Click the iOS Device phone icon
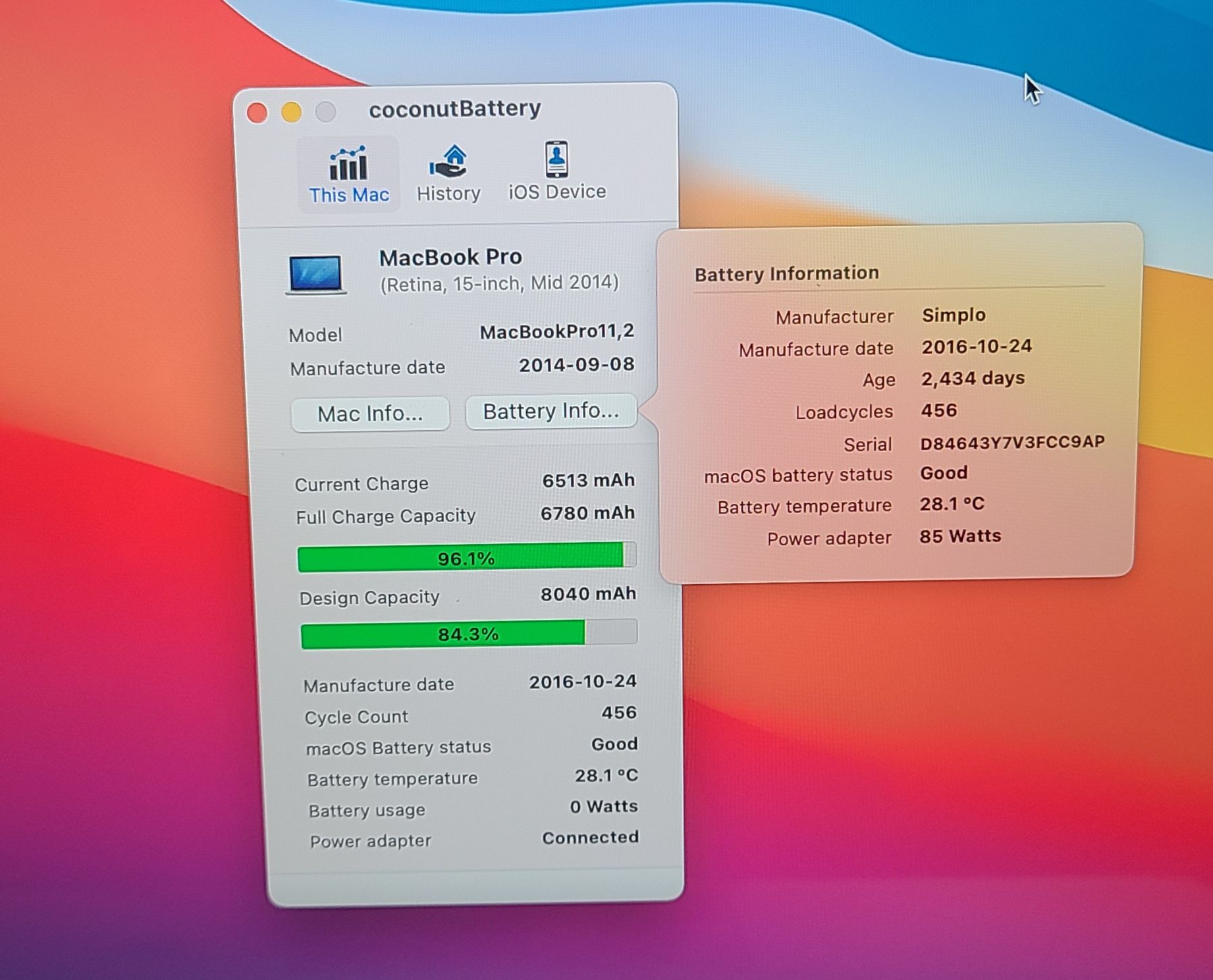The width and height of the screenshot is (1213, 980). 556,159
